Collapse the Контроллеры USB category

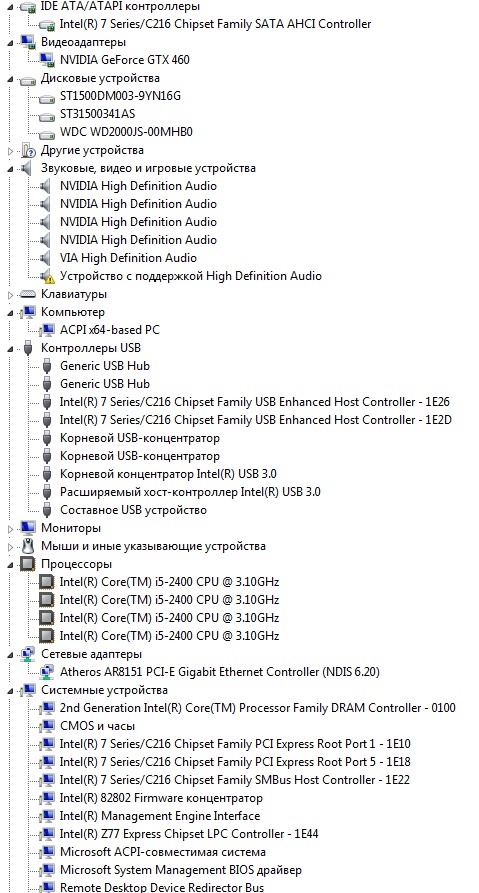pos(10,349)
